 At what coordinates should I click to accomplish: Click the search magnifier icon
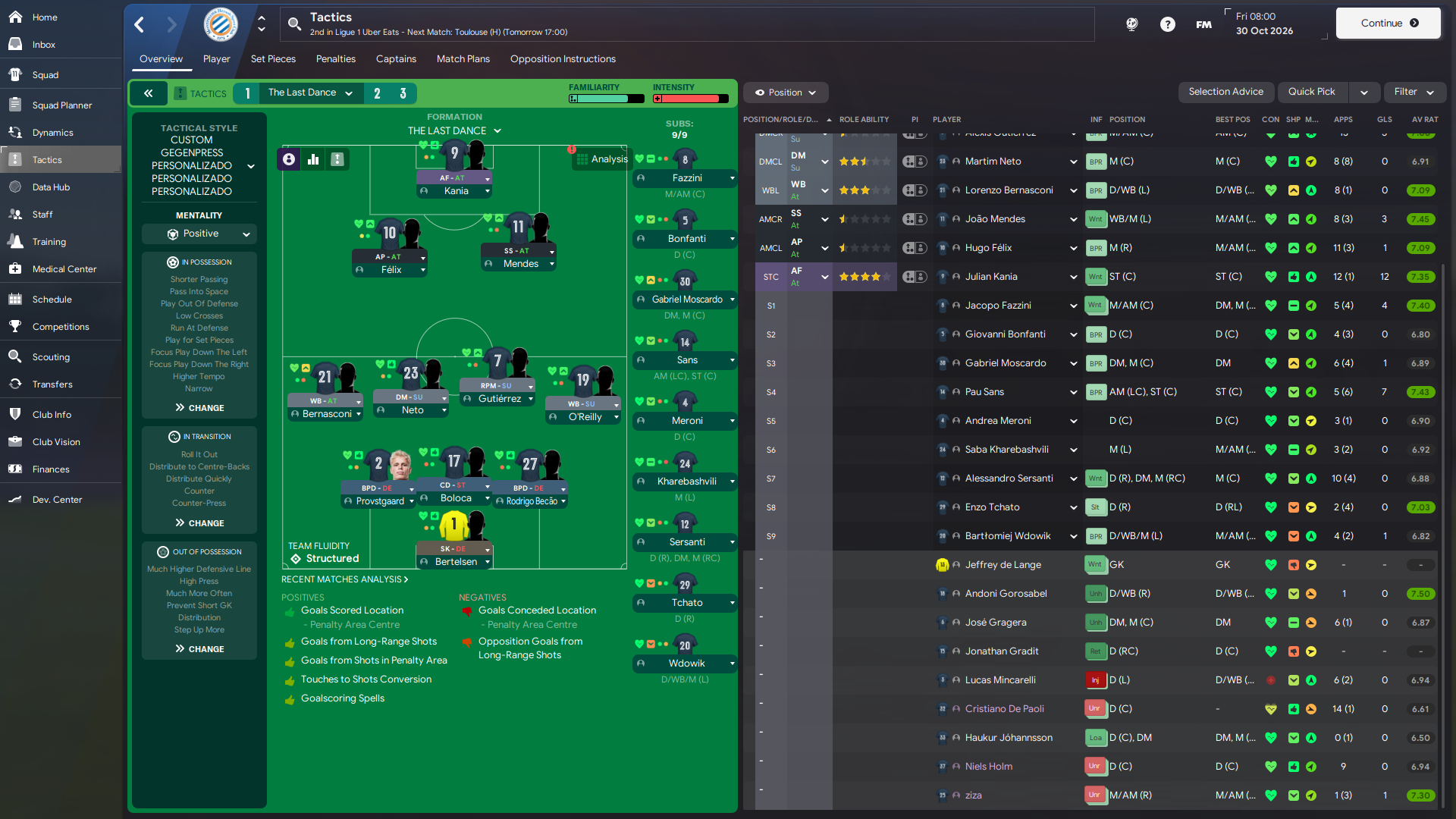[294, 24]
